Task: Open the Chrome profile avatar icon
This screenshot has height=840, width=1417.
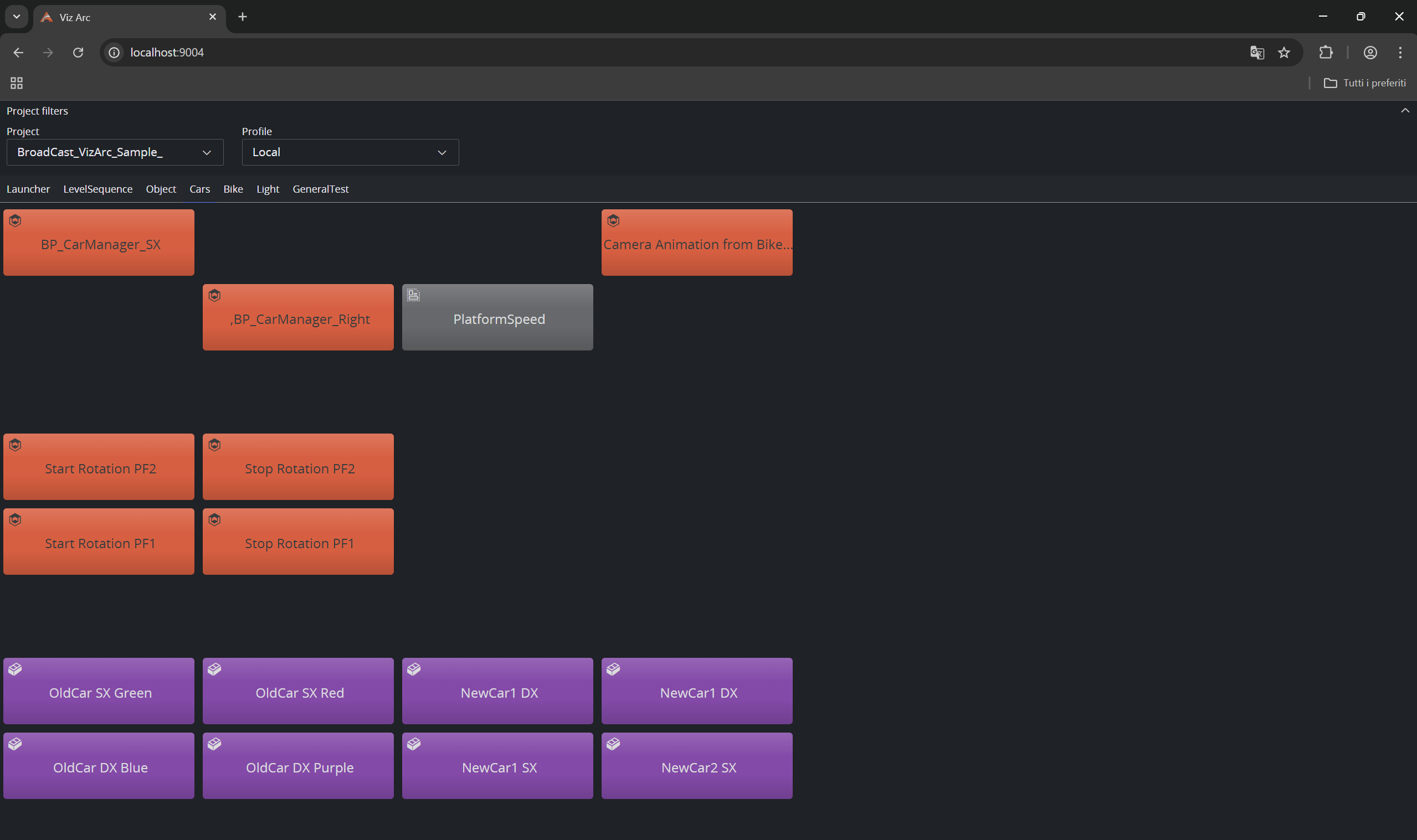Action: [x=1369, y=53]
